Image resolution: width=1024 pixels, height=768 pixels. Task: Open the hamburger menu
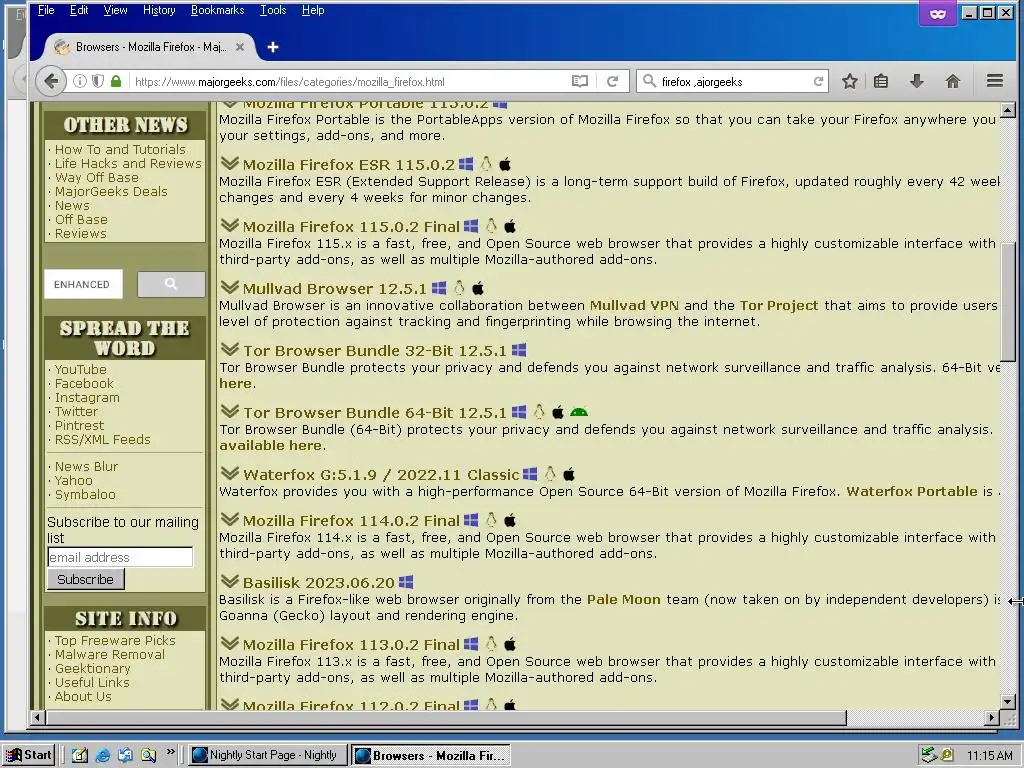pos(995,81)
